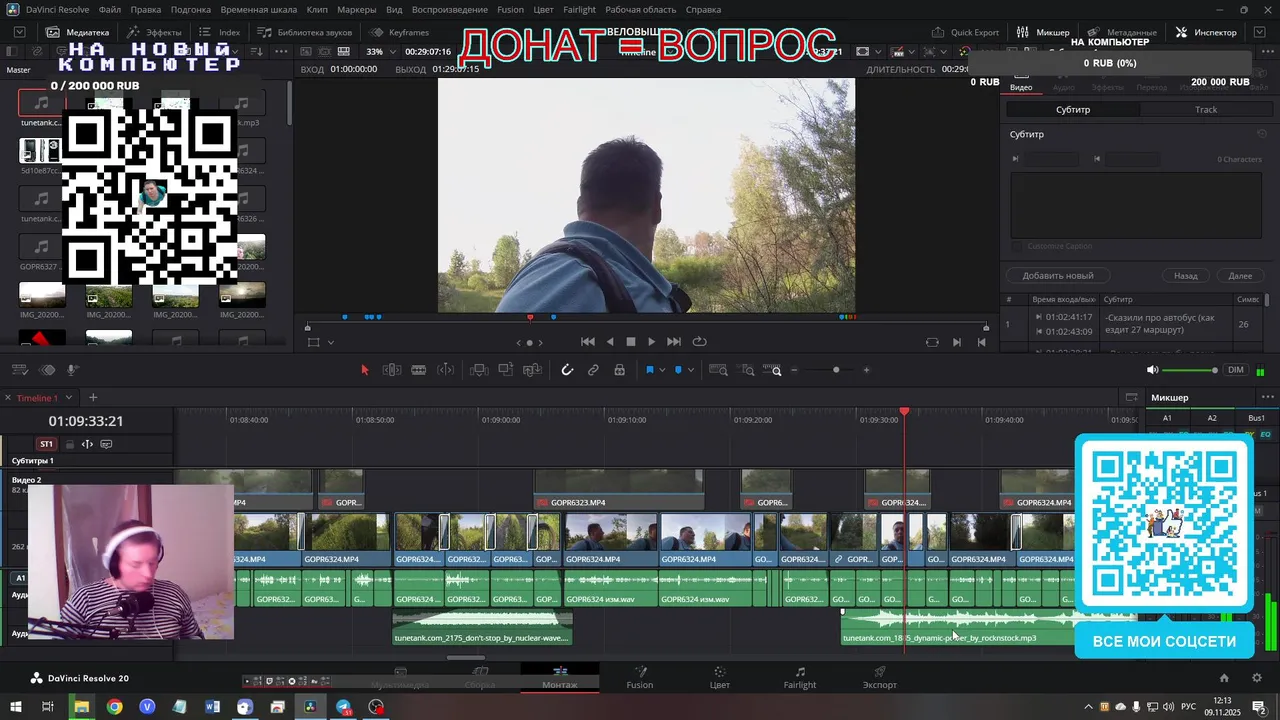Click Добавить новый subtitle button

(1058, 275)
